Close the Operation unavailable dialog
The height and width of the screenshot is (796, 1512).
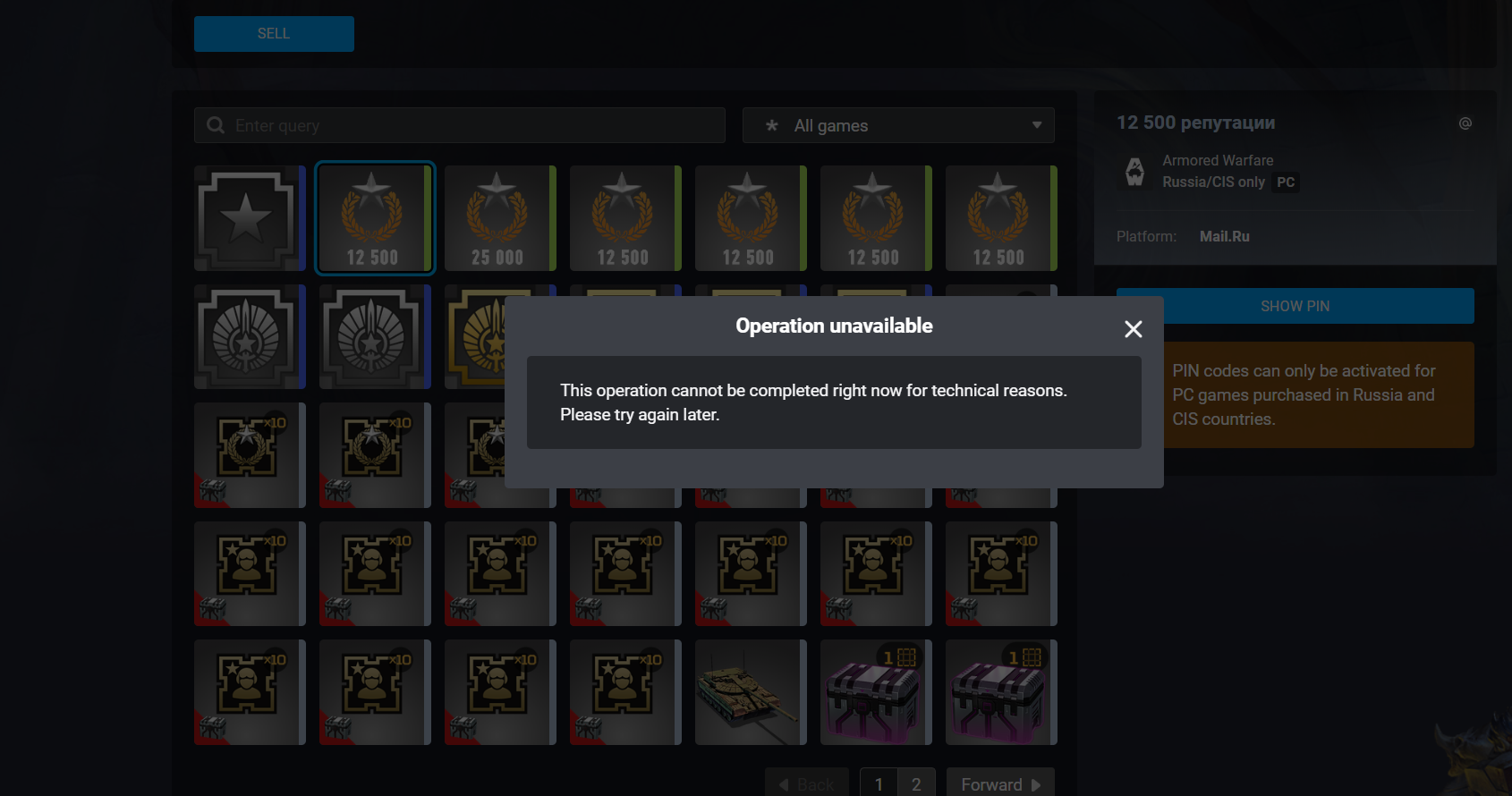[x=1133, y=329]
